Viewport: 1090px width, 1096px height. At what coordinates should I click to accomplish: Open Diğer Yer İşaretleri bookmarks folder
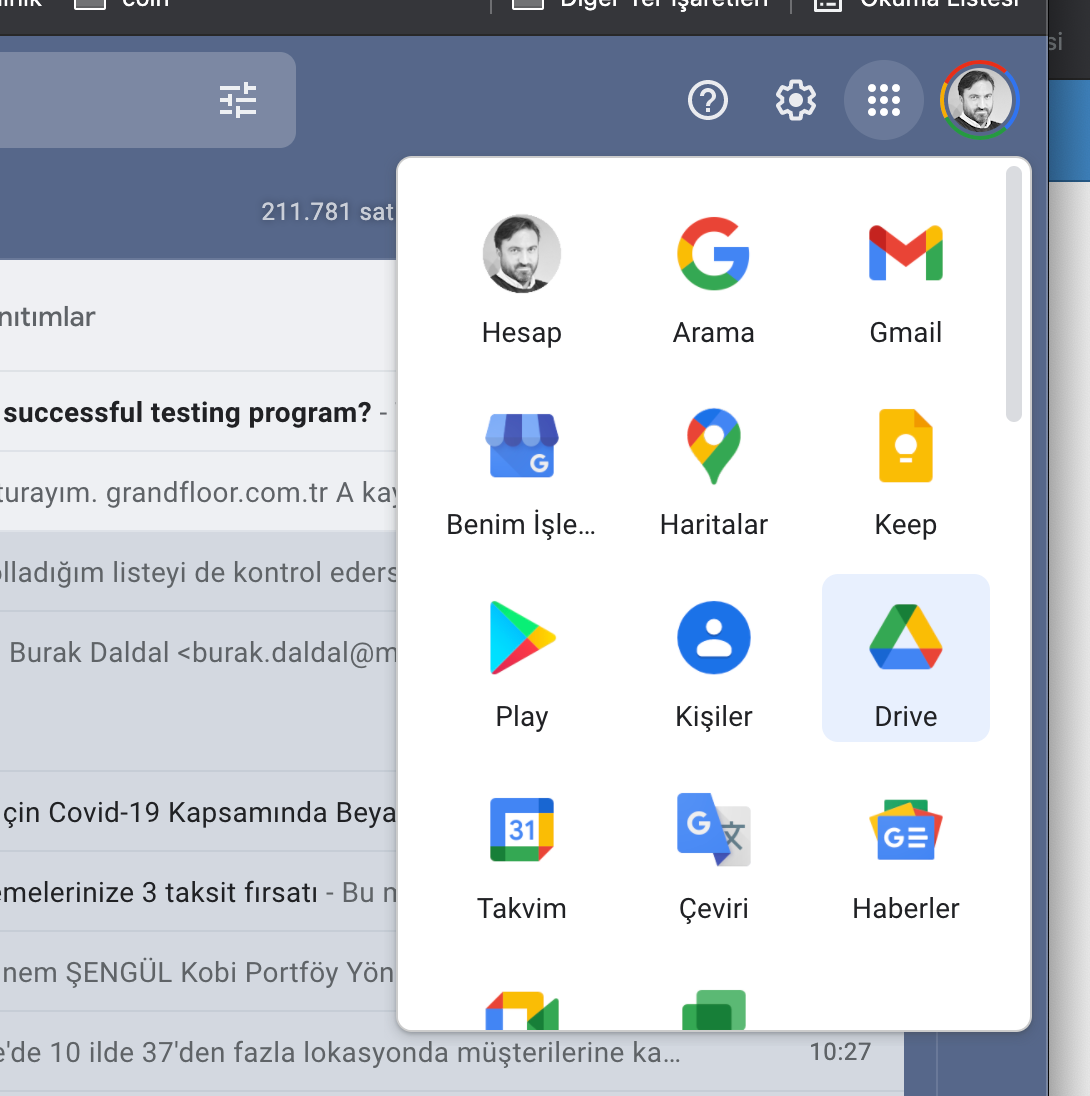click(x=640, y=4)
